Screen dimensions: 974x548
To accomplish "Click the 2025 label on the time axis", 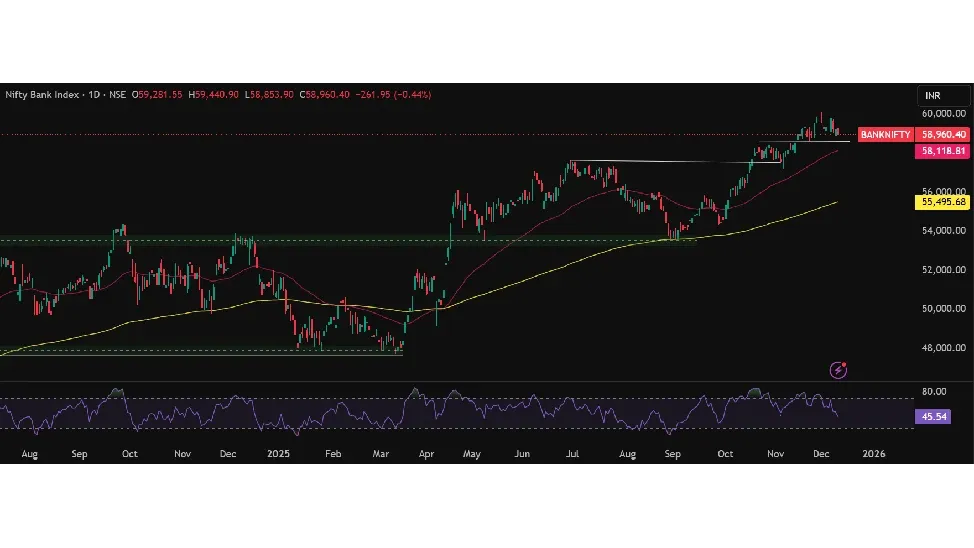I will click(277, 454).
